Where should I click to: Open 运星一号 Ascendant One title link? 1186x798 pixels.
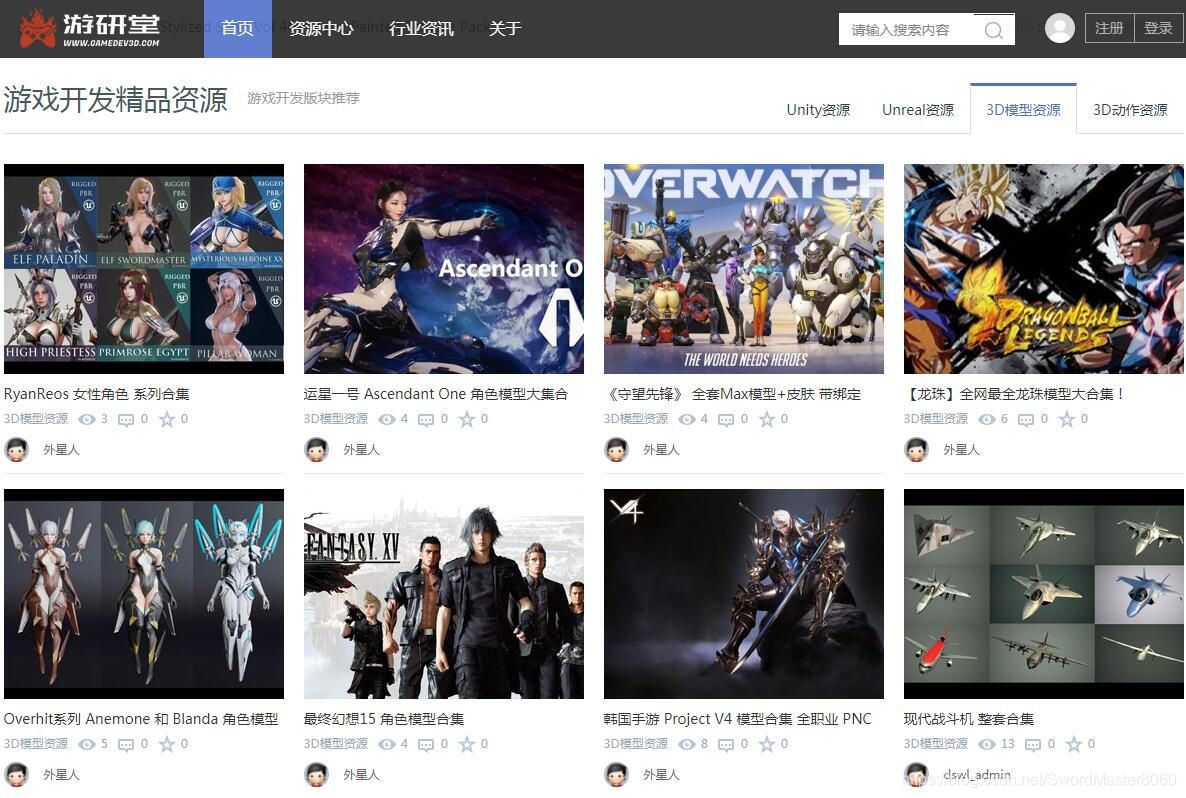[436, 394]
